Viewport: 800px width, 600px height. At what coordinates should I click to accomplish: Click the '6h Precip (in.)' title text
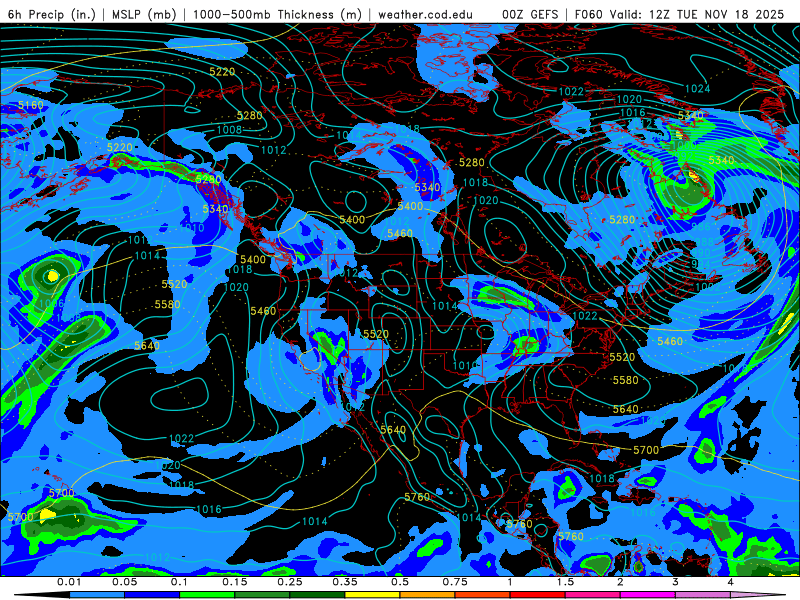click(x=52, y=14)
